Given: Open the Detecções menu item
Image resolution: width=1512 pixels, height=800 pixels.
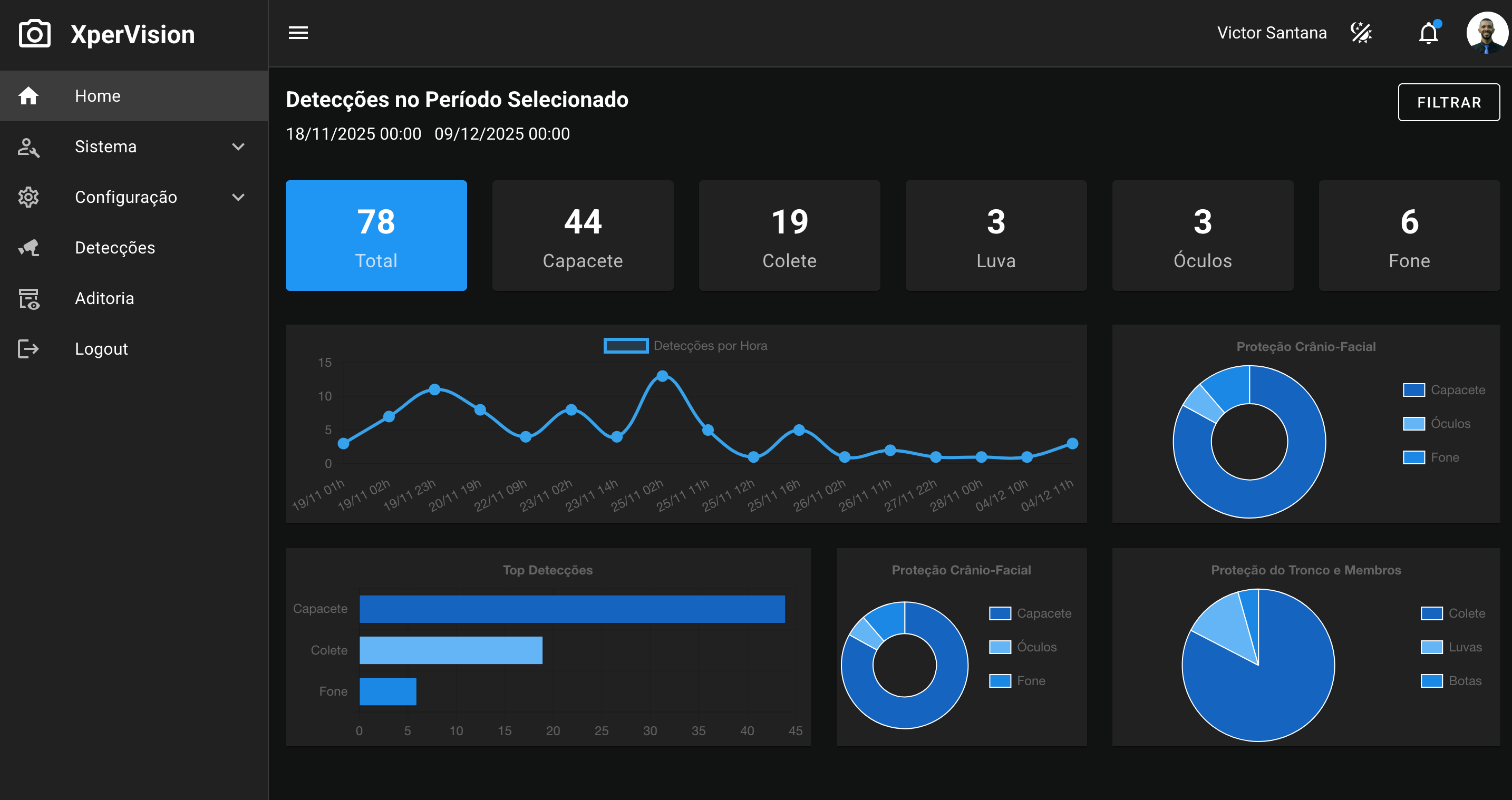Looking at the screenshot, I should [x=134, y=248].
